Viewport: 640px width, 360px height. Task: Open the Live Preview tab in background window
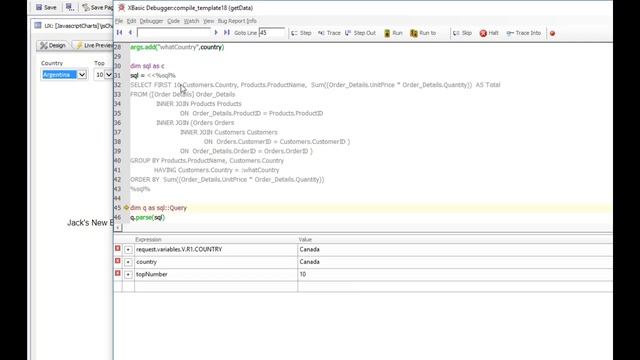[94, 45]
